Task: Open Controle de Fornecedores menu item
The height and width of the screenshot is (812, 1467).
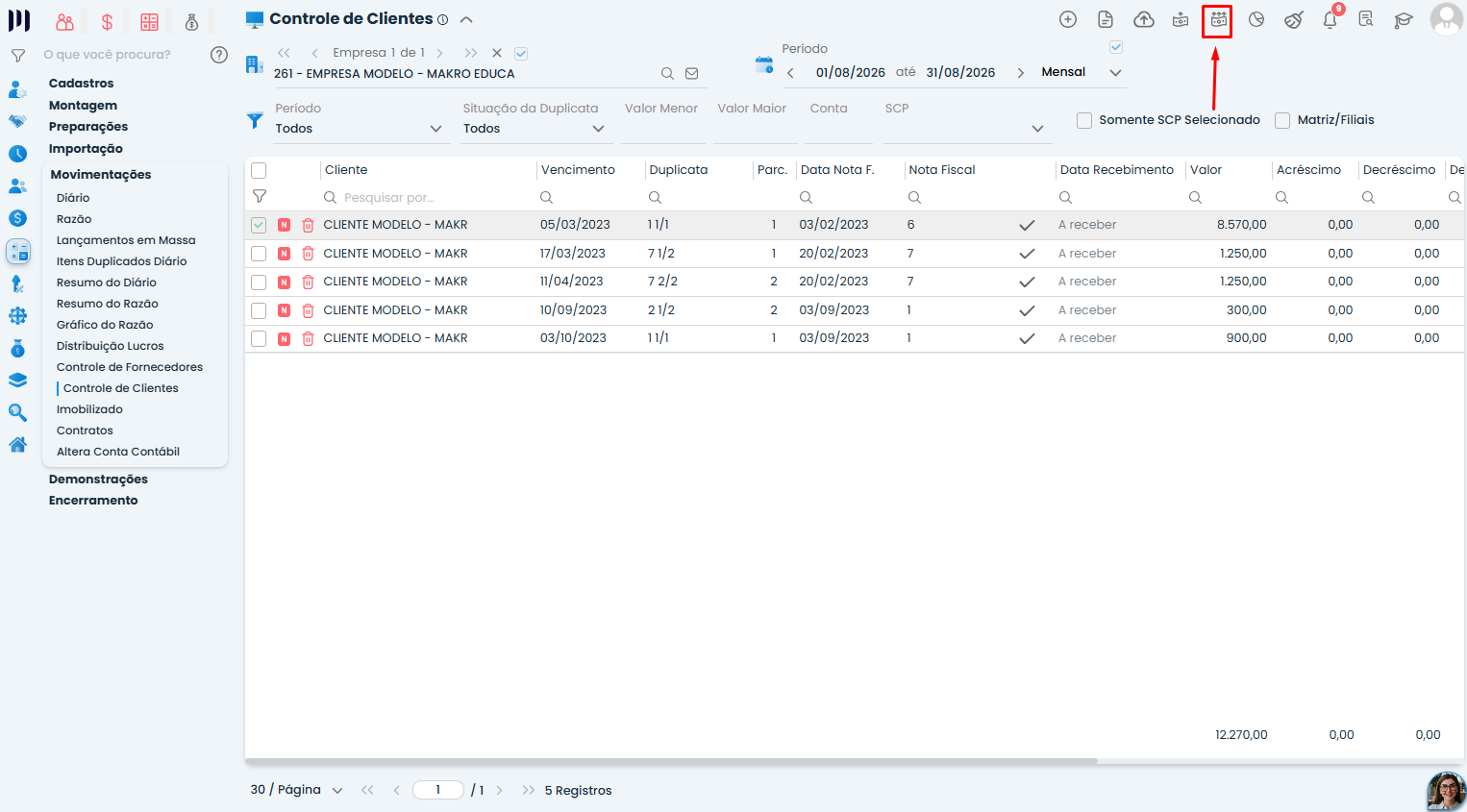Action: click(x=130, y=367)
